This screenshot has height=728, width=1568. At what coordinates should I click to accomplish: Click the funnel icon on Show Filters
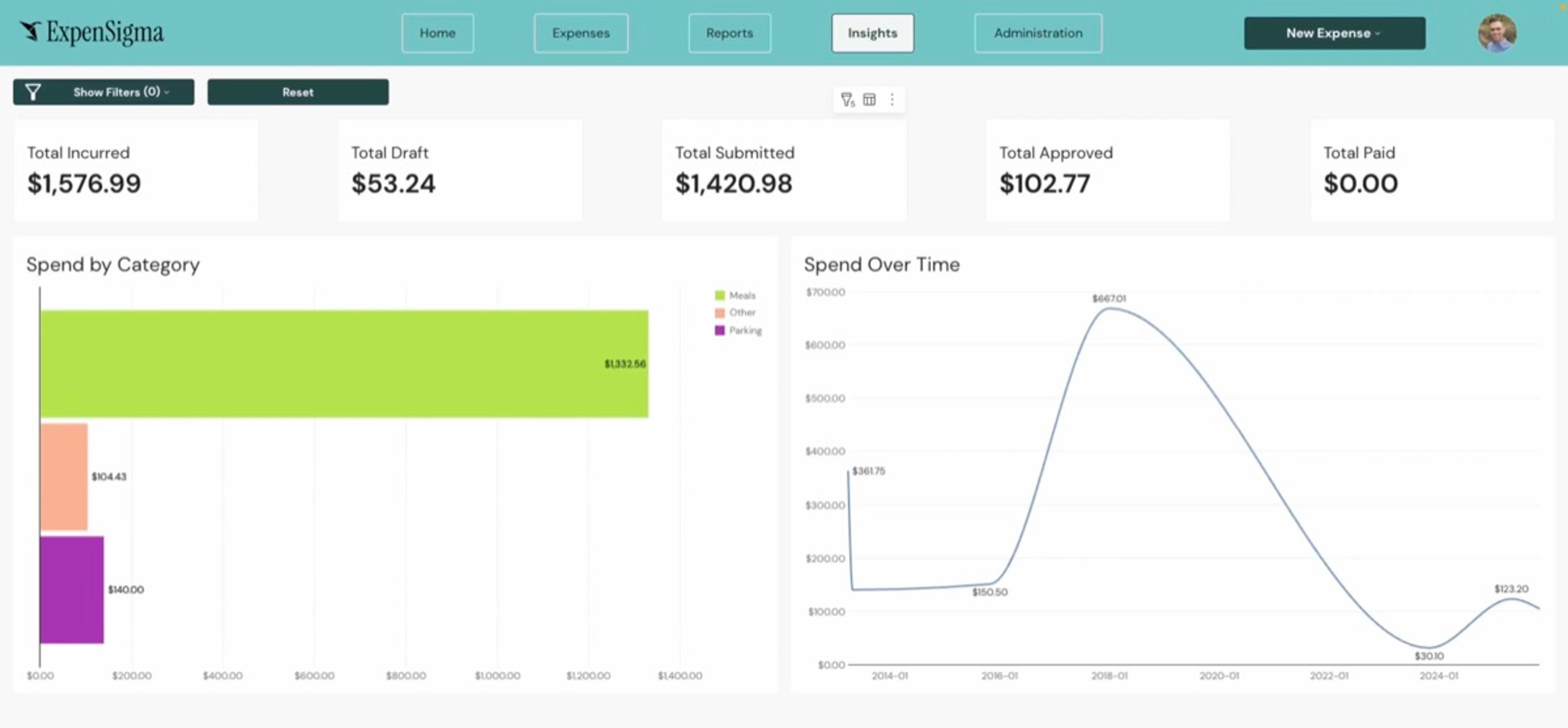tap(33, 92)
